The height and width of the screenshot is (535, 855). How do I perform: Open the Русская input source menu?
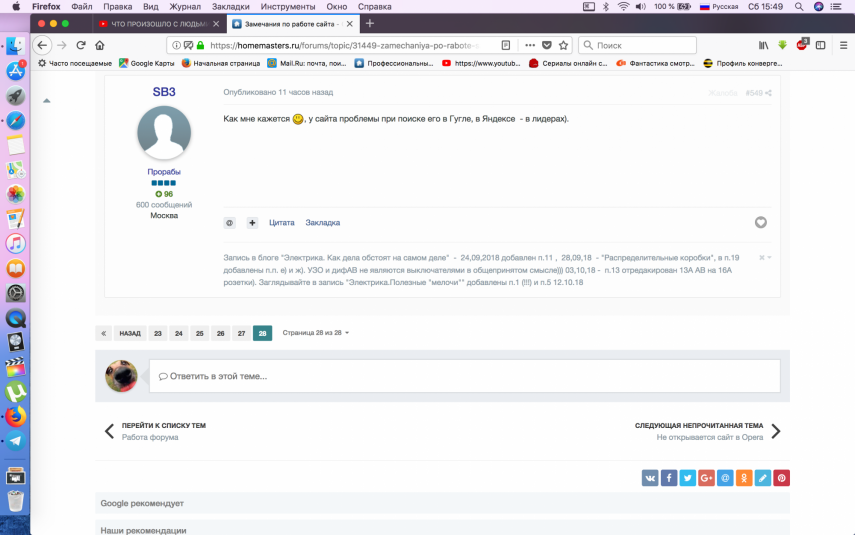pyautogui.click(x=719, y=7)
